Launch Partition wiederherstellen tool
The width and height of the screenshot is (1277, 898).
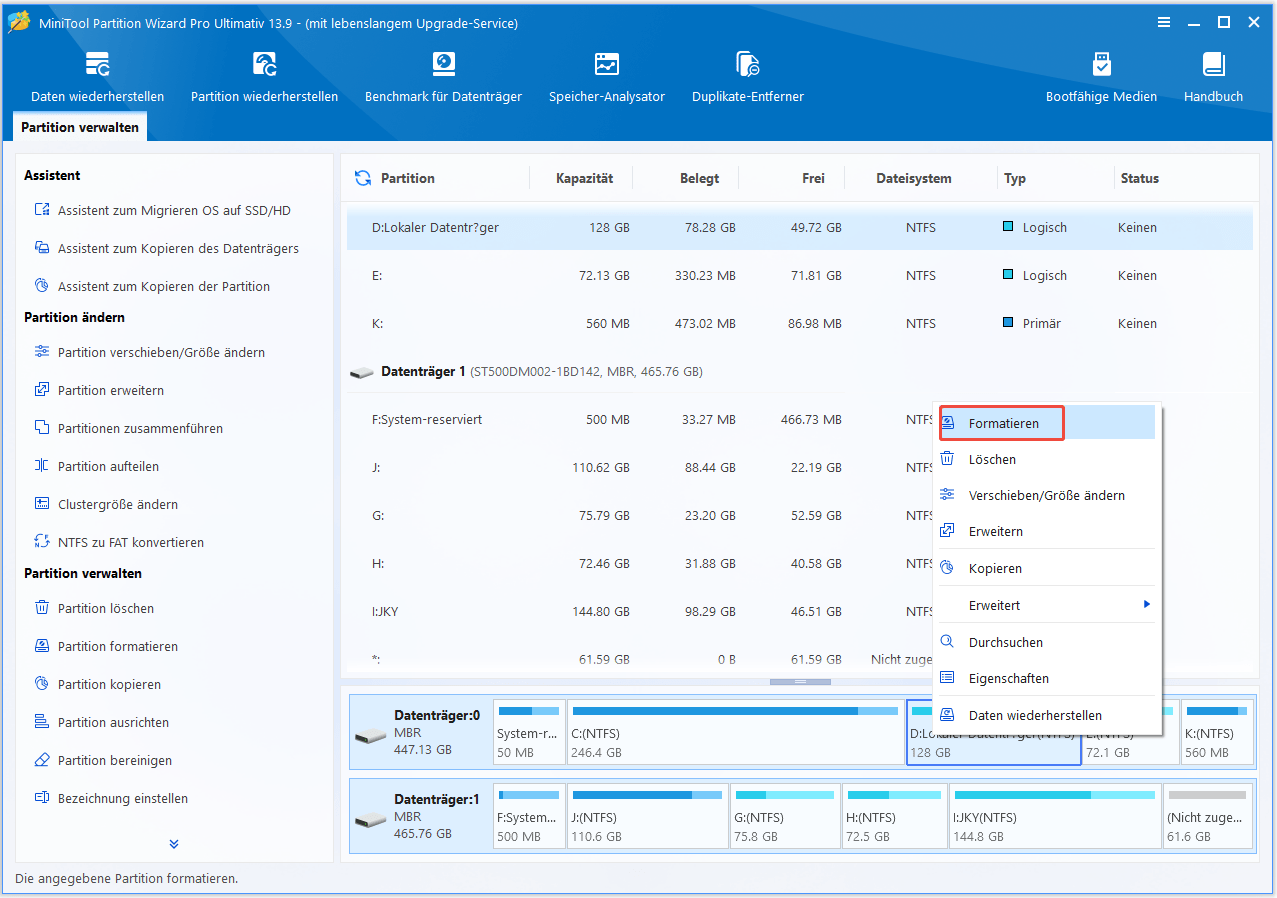(x=264, y=78)
